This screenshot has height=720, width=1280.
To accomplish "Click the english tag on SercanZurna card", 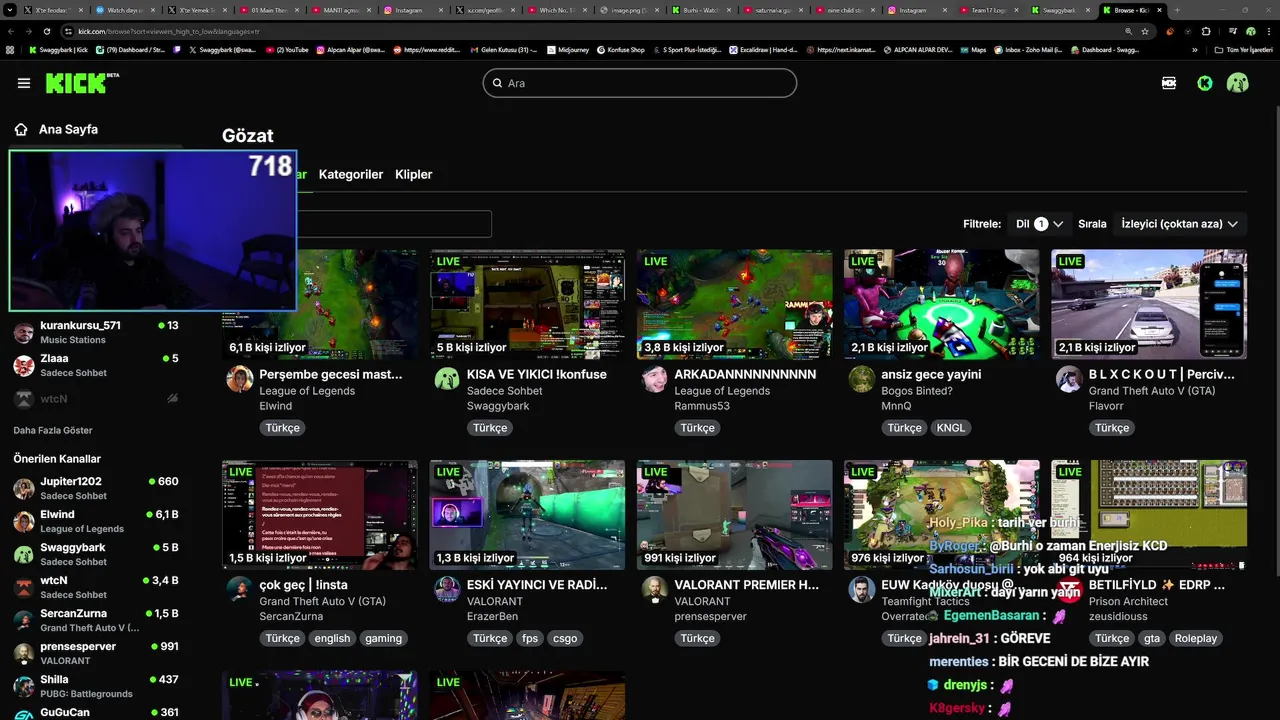I will 332,638.
